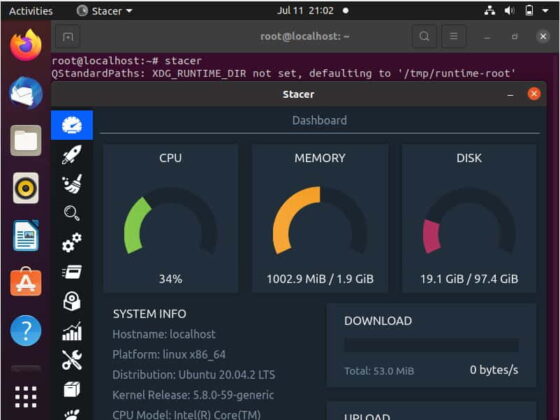Image resolution: width=560 pixels, height=420 pixels.
Task: Click DISK usage gauge
Action: (x=469, y=221)
